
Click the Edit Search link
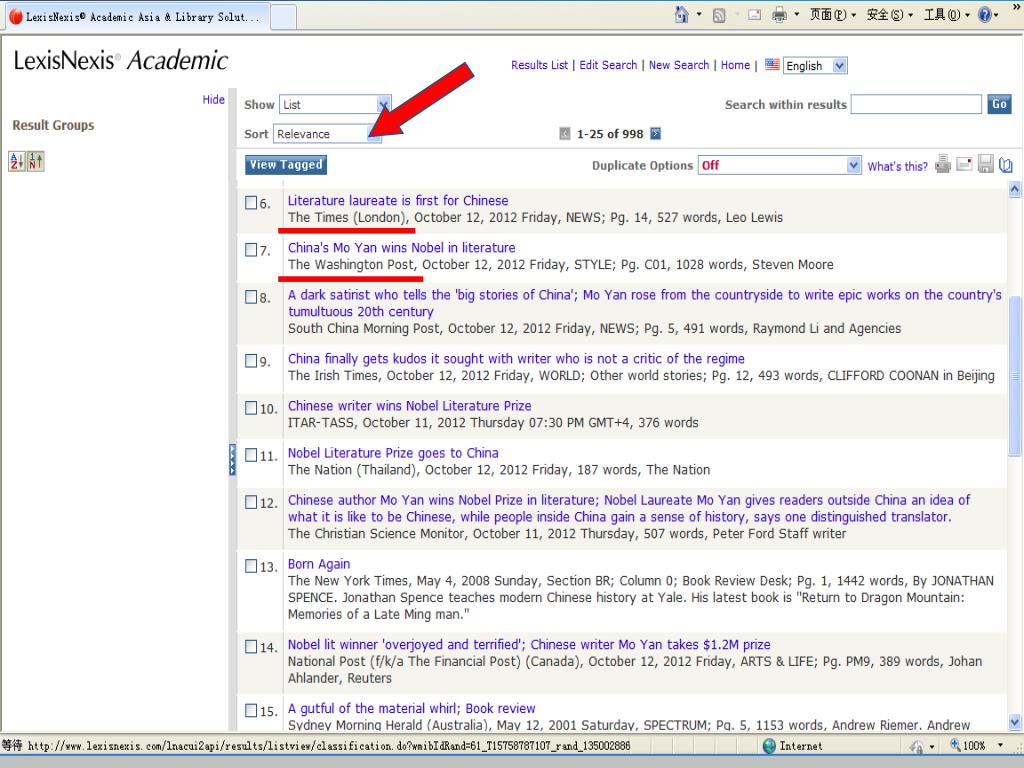tap(608, 65)
